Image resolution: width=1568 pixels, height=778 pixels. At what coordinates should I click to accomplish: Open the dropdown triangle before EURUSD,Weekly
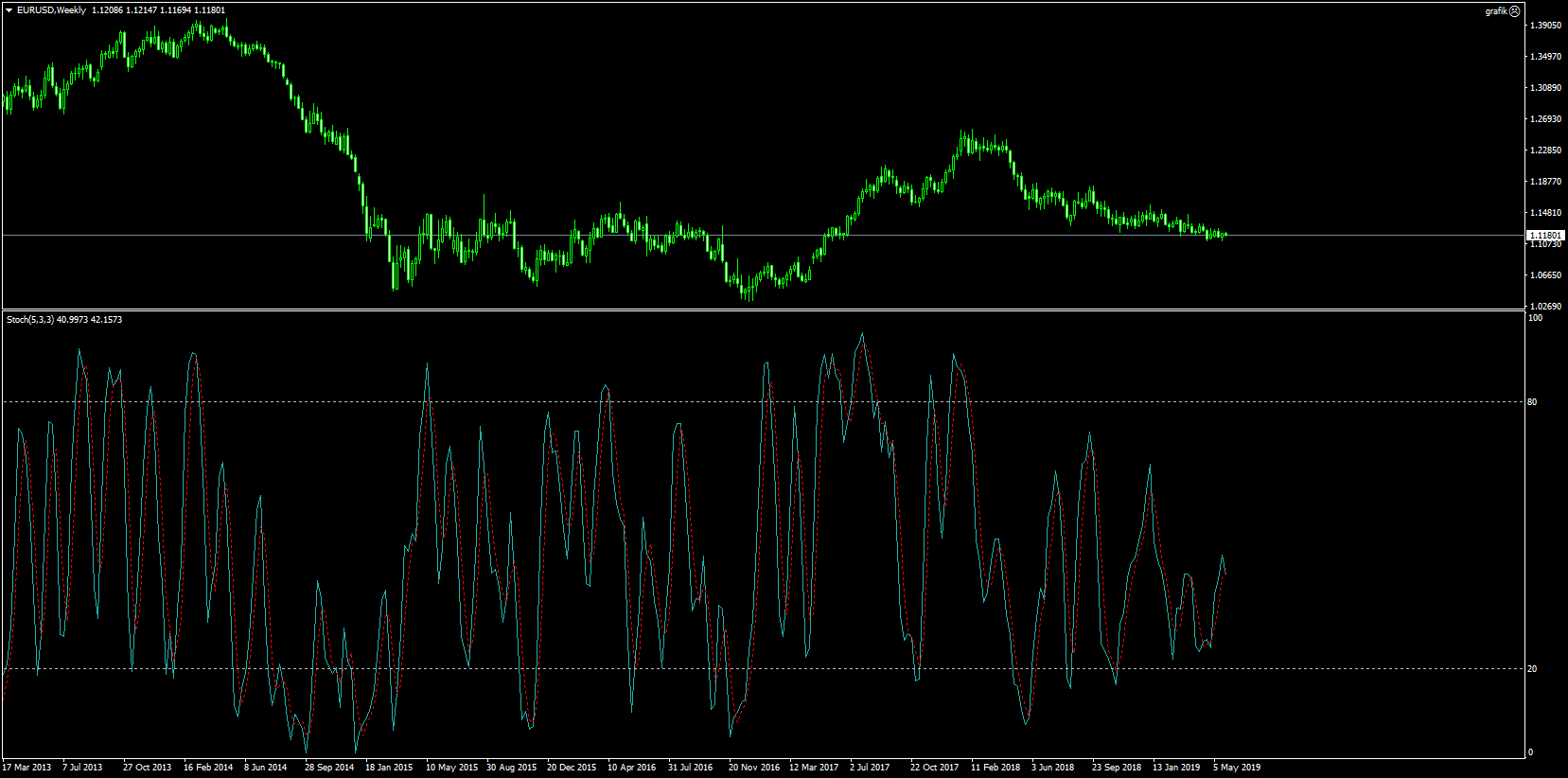tap(9, 10)
